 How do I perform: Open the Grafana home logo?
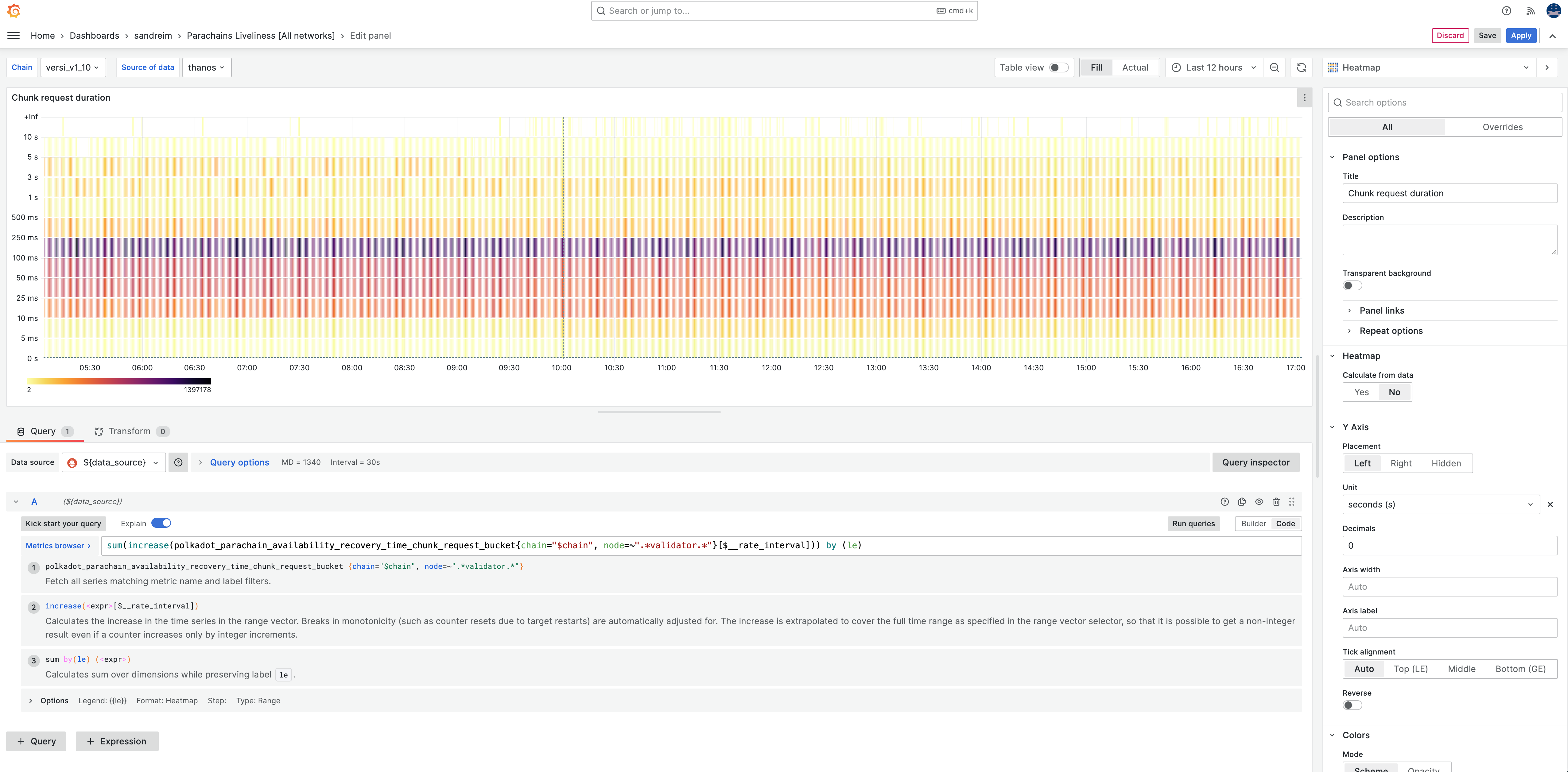[x=14, y=11]
